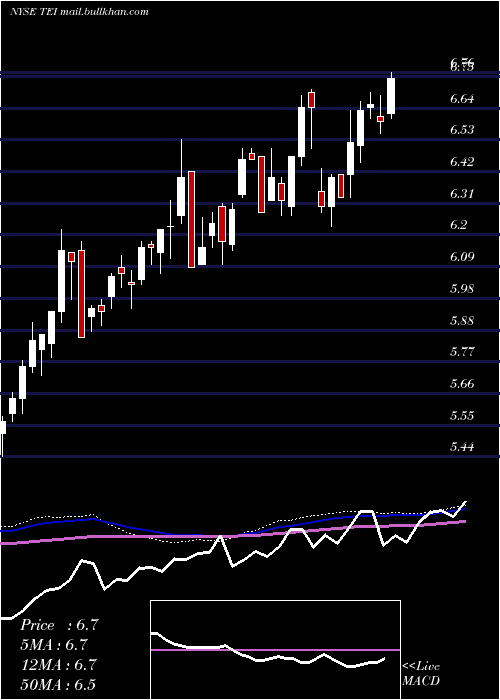This screenshot has width=500, height=700.
Task: Click the 6.53 price axis label
Action: point(462,130)
